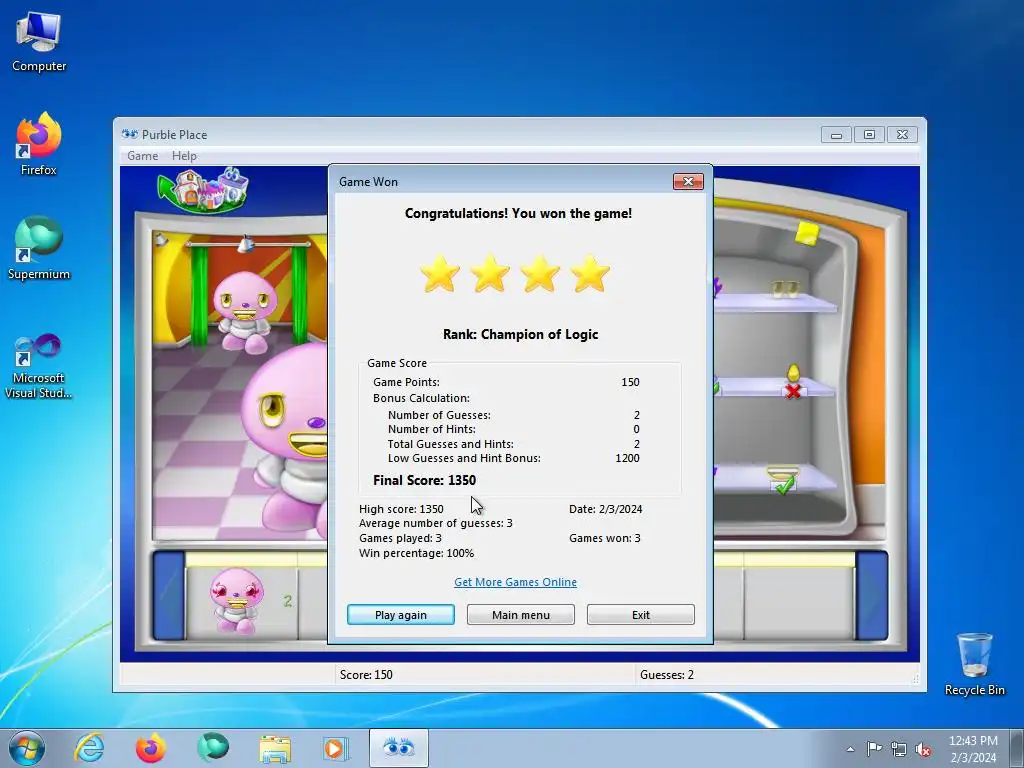1024x768 pixels.
Task: Click the Rank: Champion of Logic text
Action: (520, 334)
